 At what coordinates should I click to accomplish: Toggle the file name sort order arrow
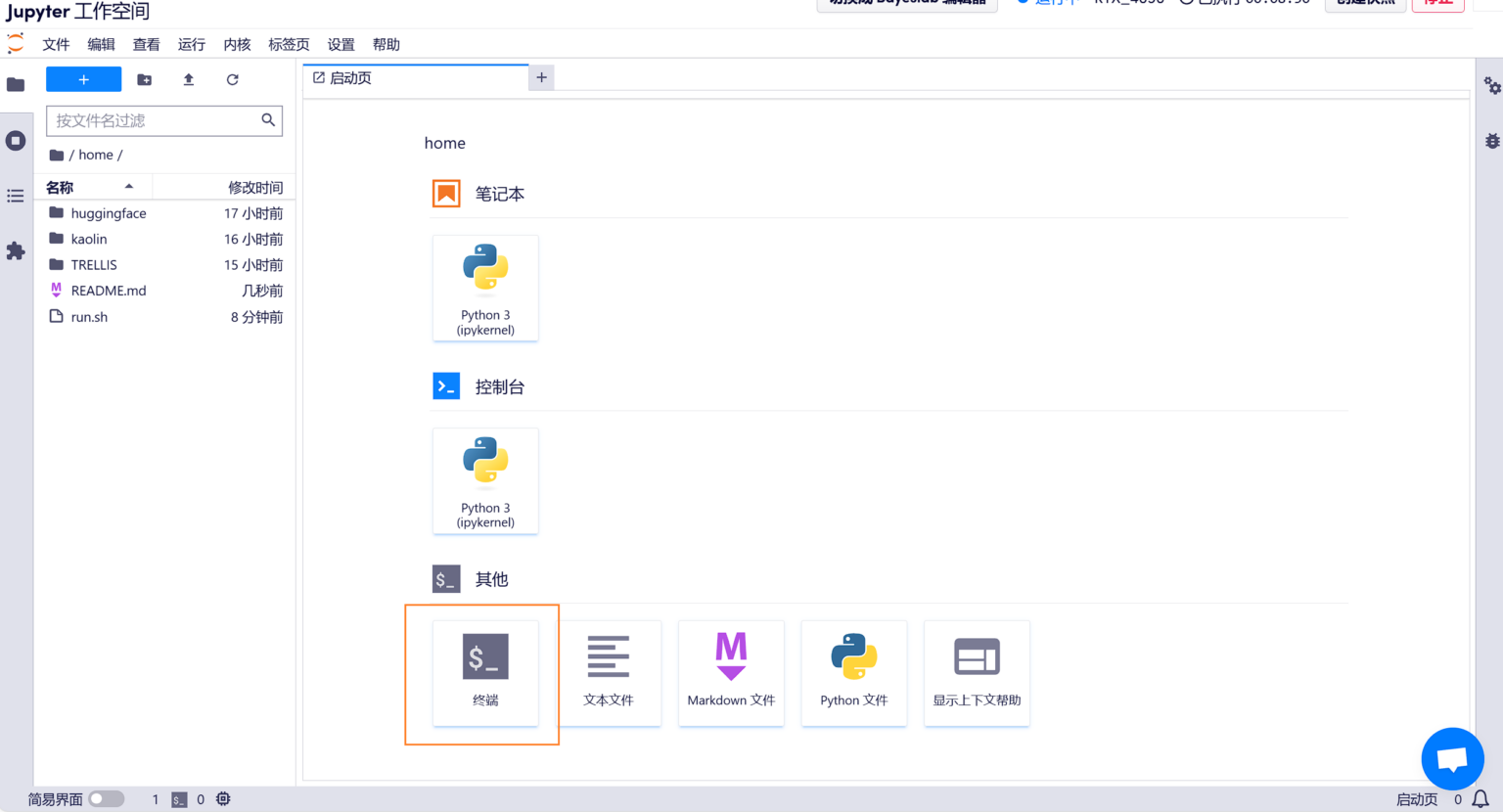click(128, 187)
